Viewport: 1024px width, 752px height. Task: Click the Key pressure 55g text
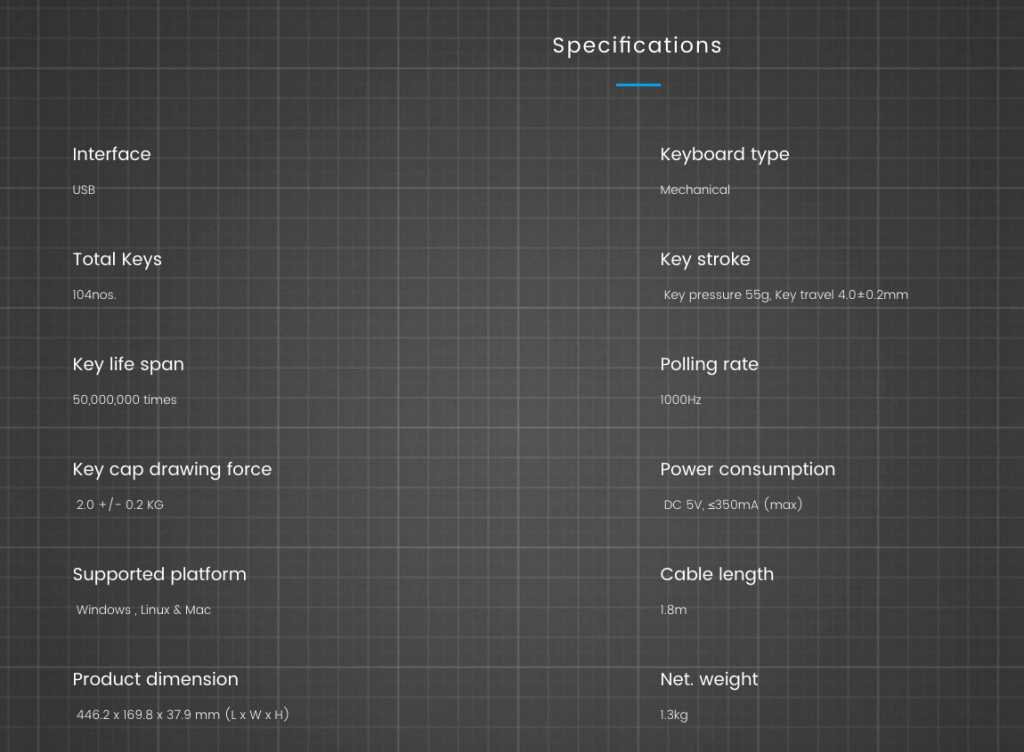[717, 295]
